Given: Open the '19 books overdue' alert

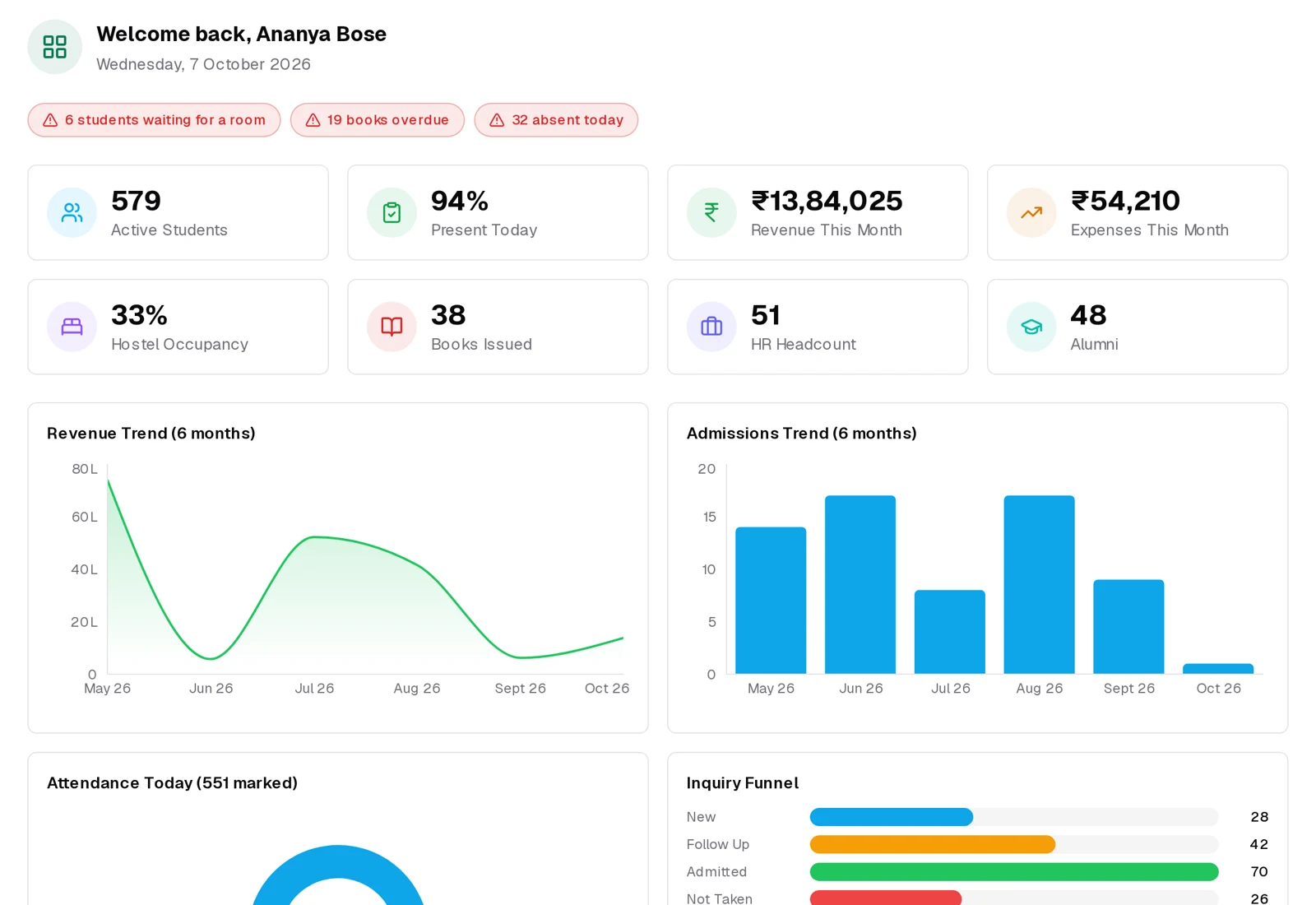Looking at the screenshot, I should pos(378,120).
